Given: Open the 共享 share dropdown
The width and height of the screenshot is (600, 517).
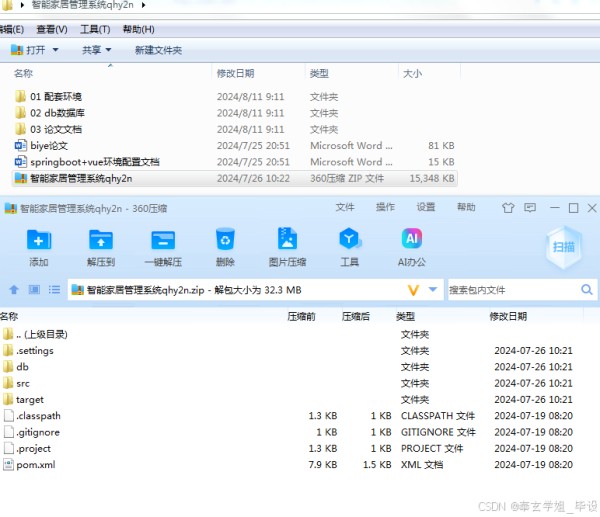Looking at the screenshot, I should pos(96,50).
